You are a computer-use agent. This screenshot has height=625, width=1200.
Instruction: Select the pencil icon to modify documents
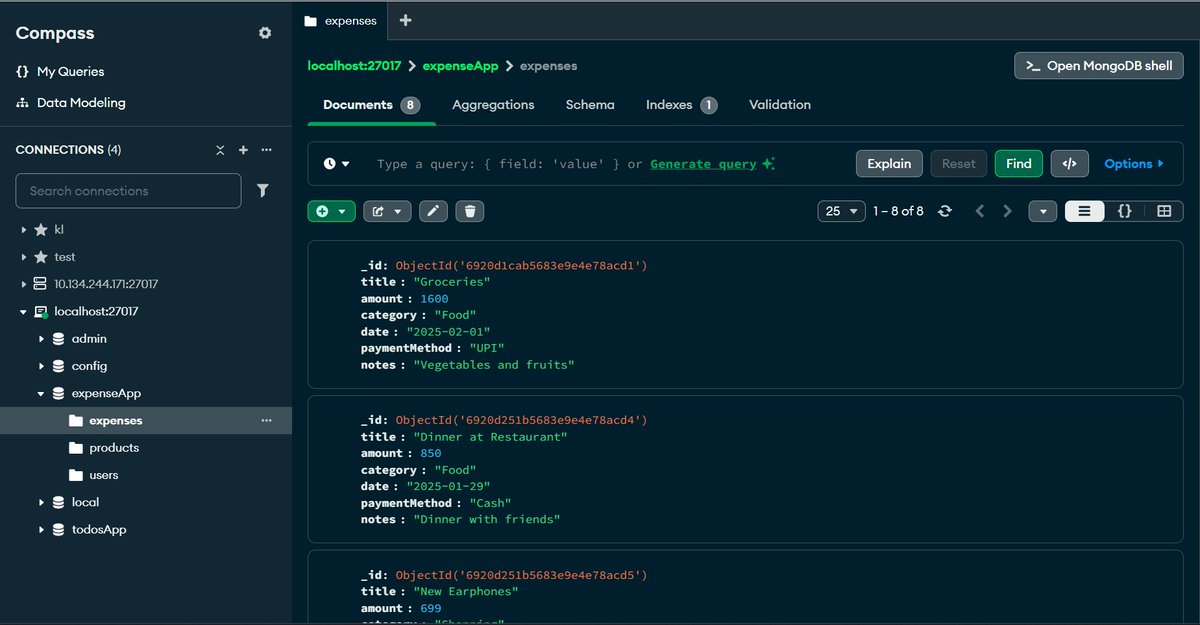click(x=433, y=211)
